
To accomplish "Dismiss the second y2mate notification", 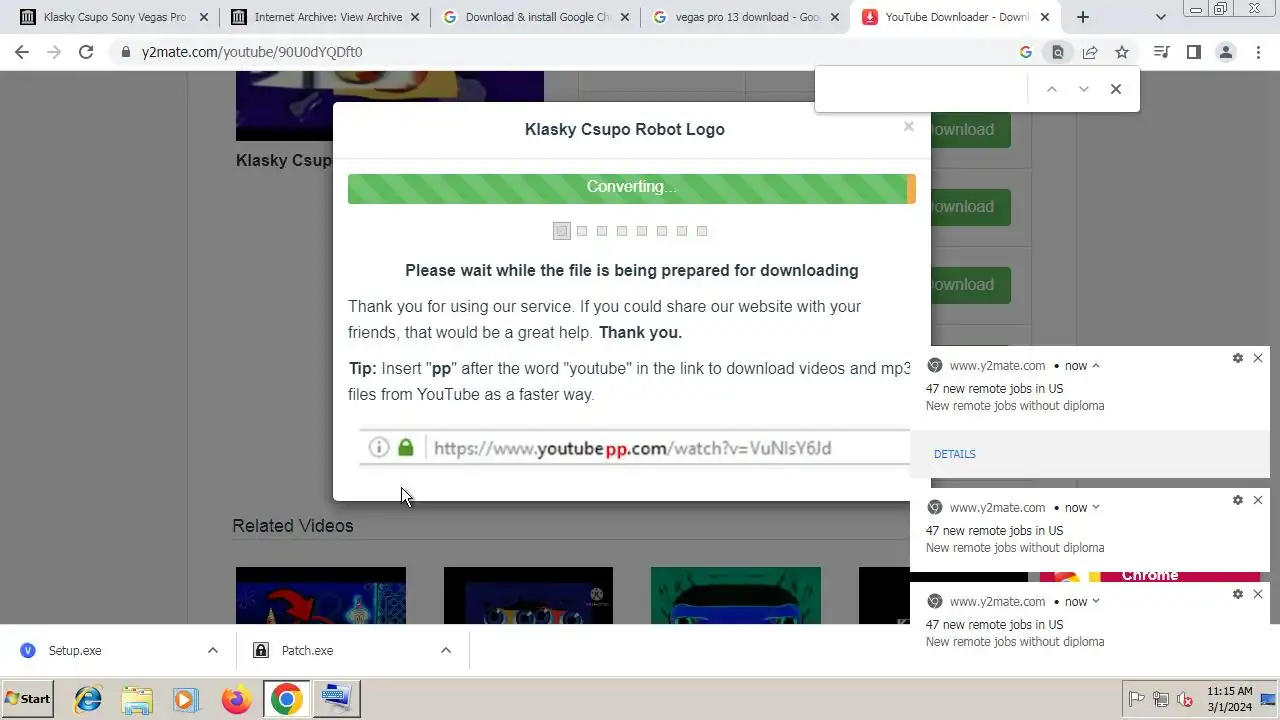I will point(1258,500).
